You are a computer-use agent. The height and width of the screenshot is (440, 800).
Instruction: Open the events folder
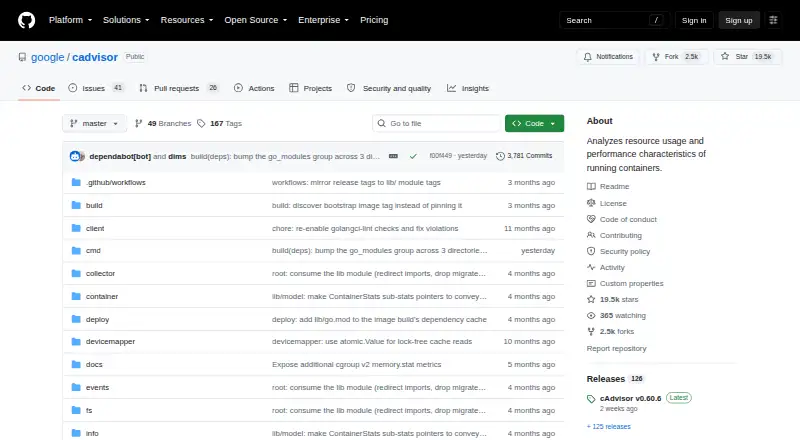point(97,387)
